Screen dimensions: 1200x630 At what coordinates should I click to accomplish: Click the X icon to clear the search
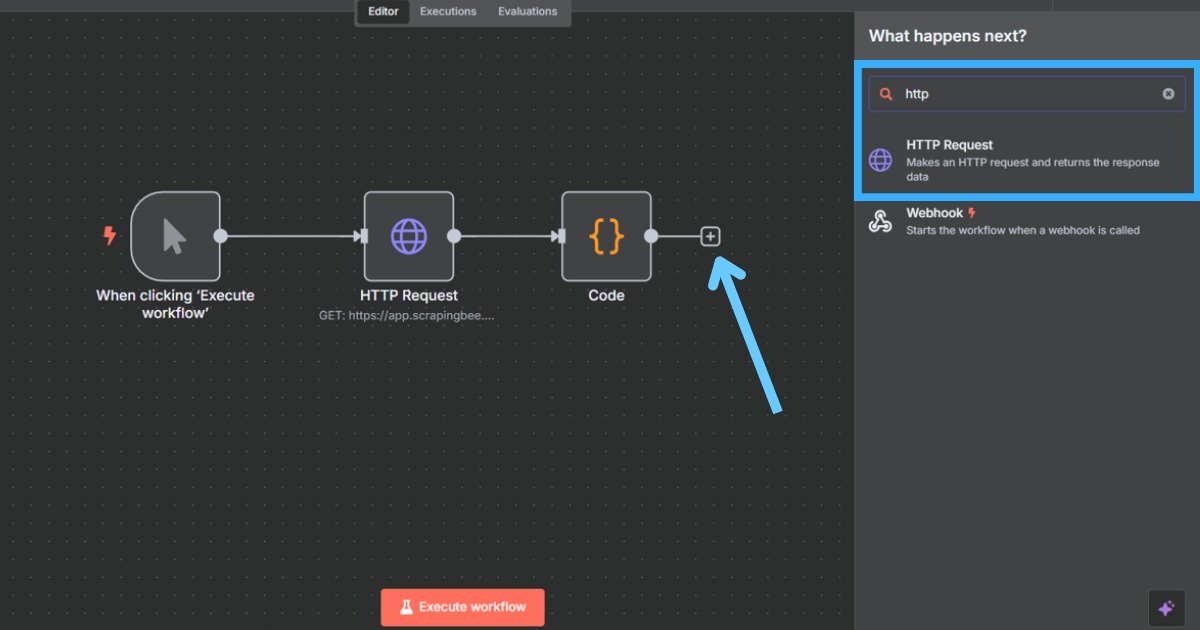click(1168, 93)
